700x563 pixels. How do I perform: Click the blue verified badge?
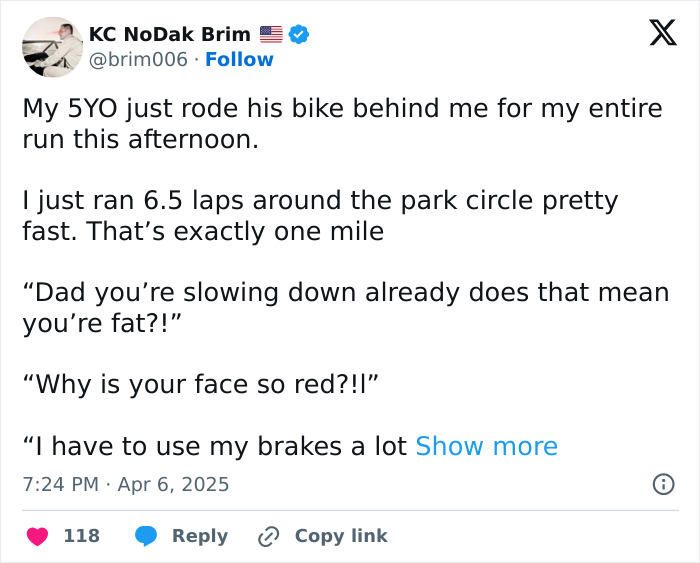coord(299,34)
